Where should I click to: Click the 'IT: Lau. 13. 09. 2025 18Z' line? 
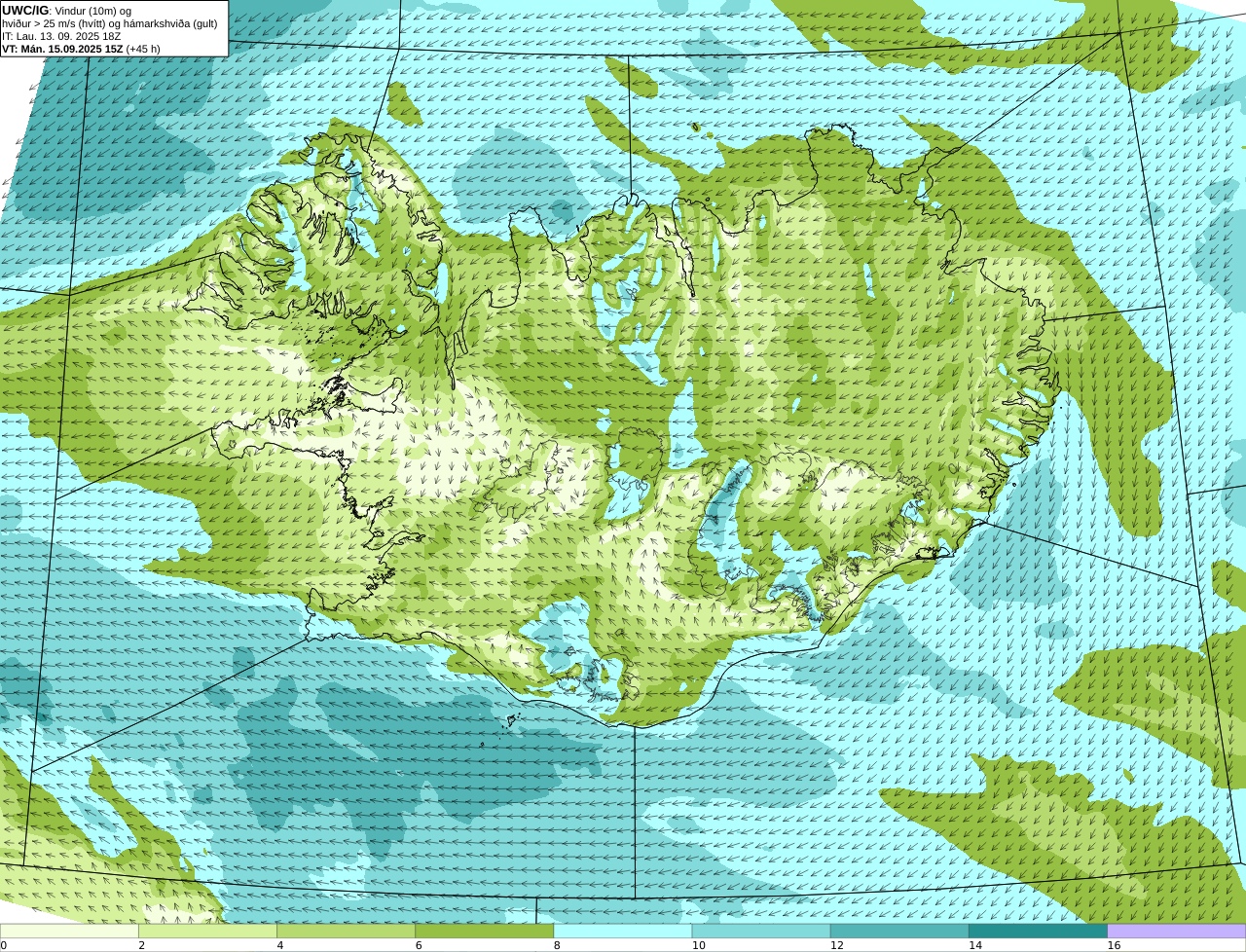pos(61,36)
